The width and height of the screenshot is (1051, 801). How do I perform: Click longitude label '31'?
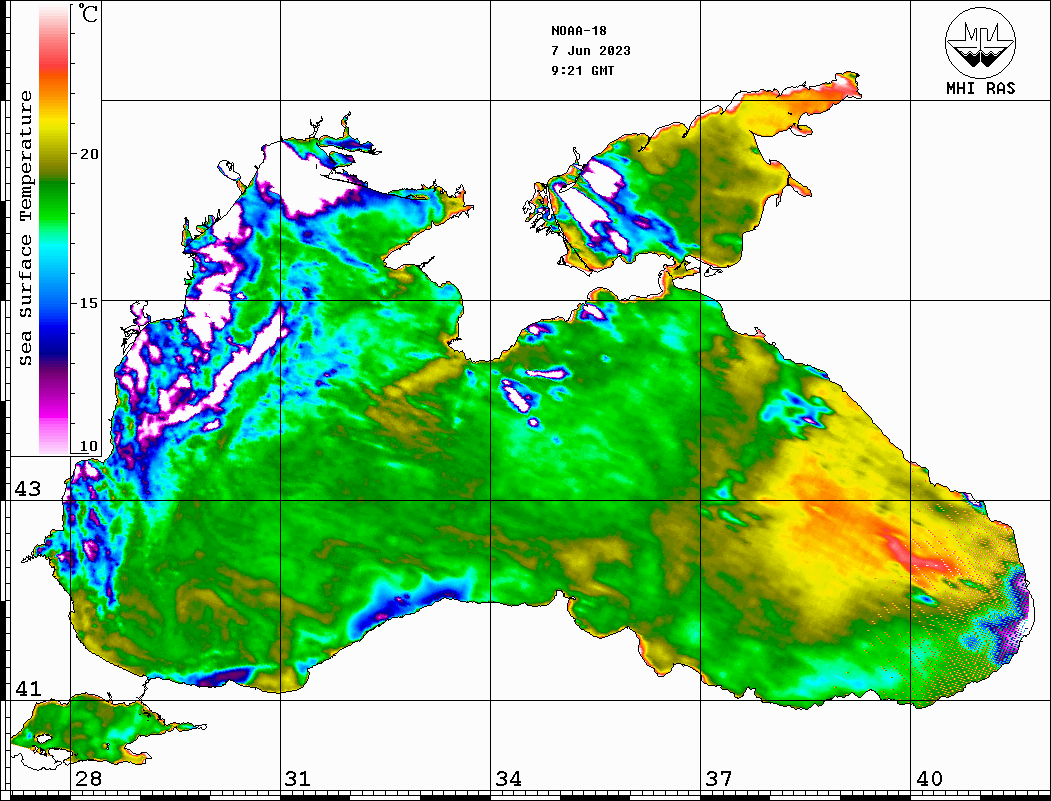[298, 779]
